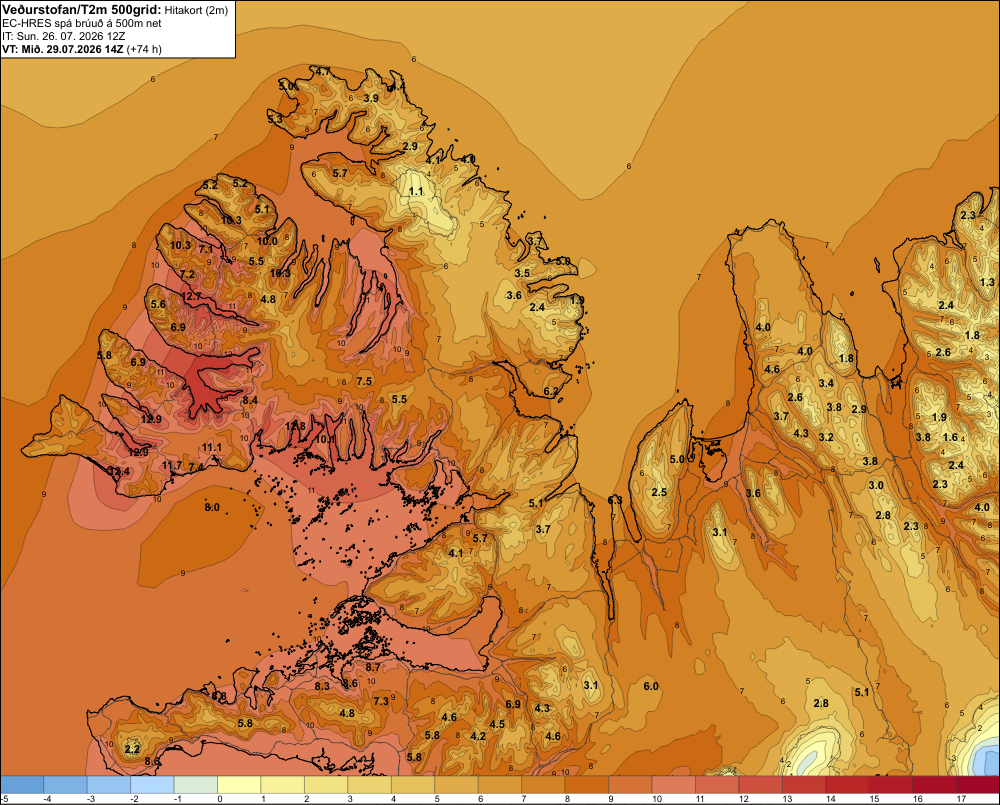Click the '4.7' temperature value
Viewport: 1000px width, 805px height.
tap(323, 71)
